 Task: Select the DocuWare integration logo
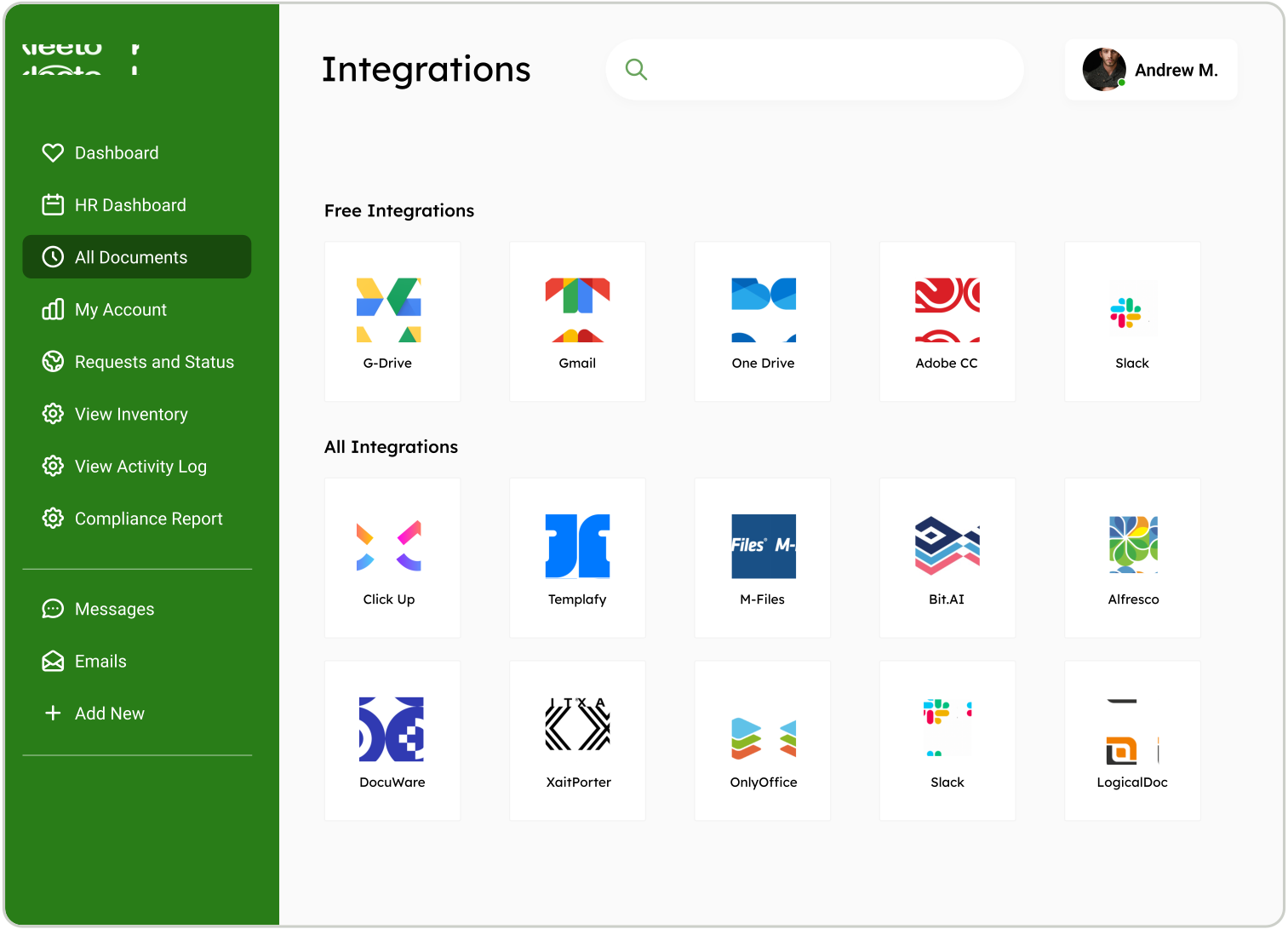click(x=392, y=730)
